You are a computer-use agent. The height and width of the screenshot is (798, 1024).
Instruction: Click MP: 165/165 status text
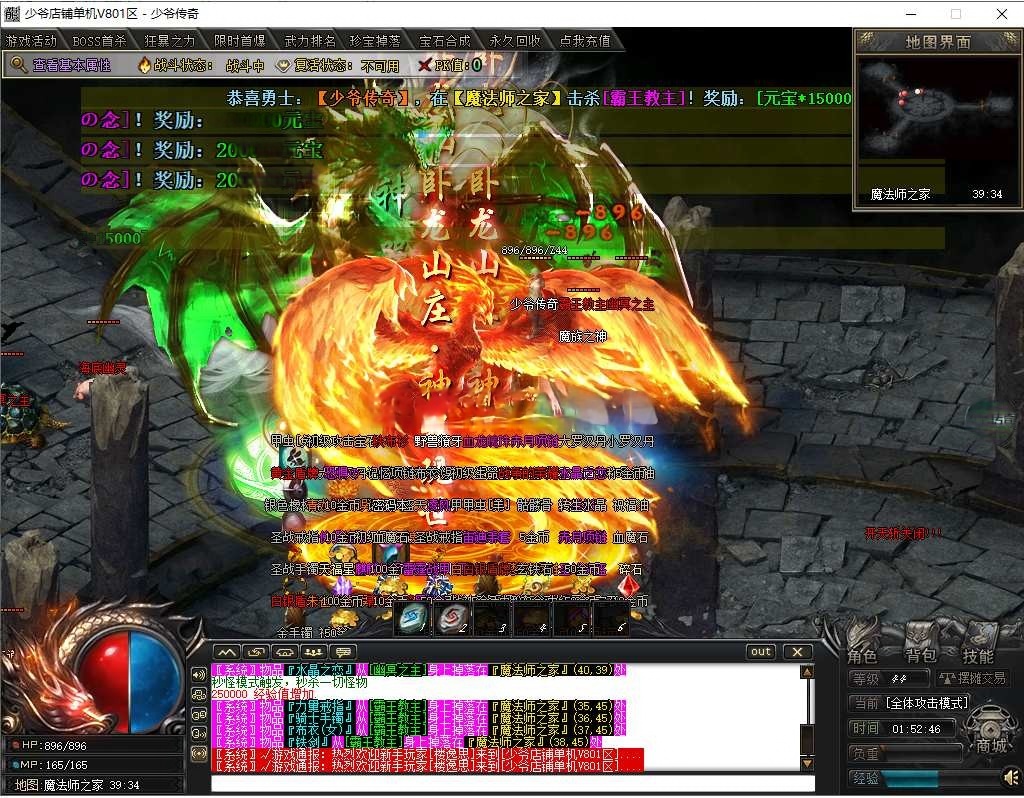pyautogui.click(x=54, y=765)
